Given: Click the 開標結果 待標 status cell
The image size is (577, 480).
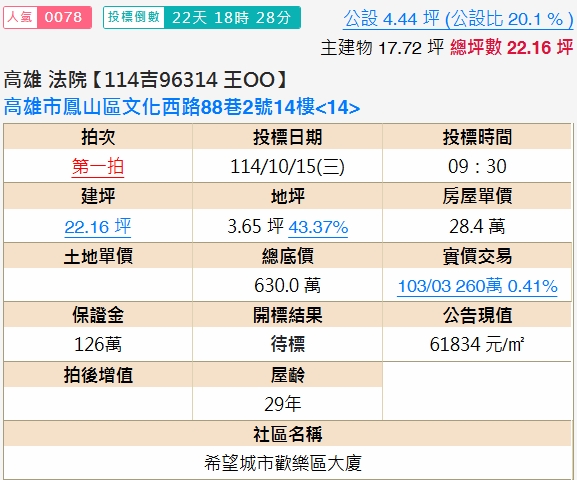Looking at the screenshot, I should pyautogui.click(x=287, y=345).
